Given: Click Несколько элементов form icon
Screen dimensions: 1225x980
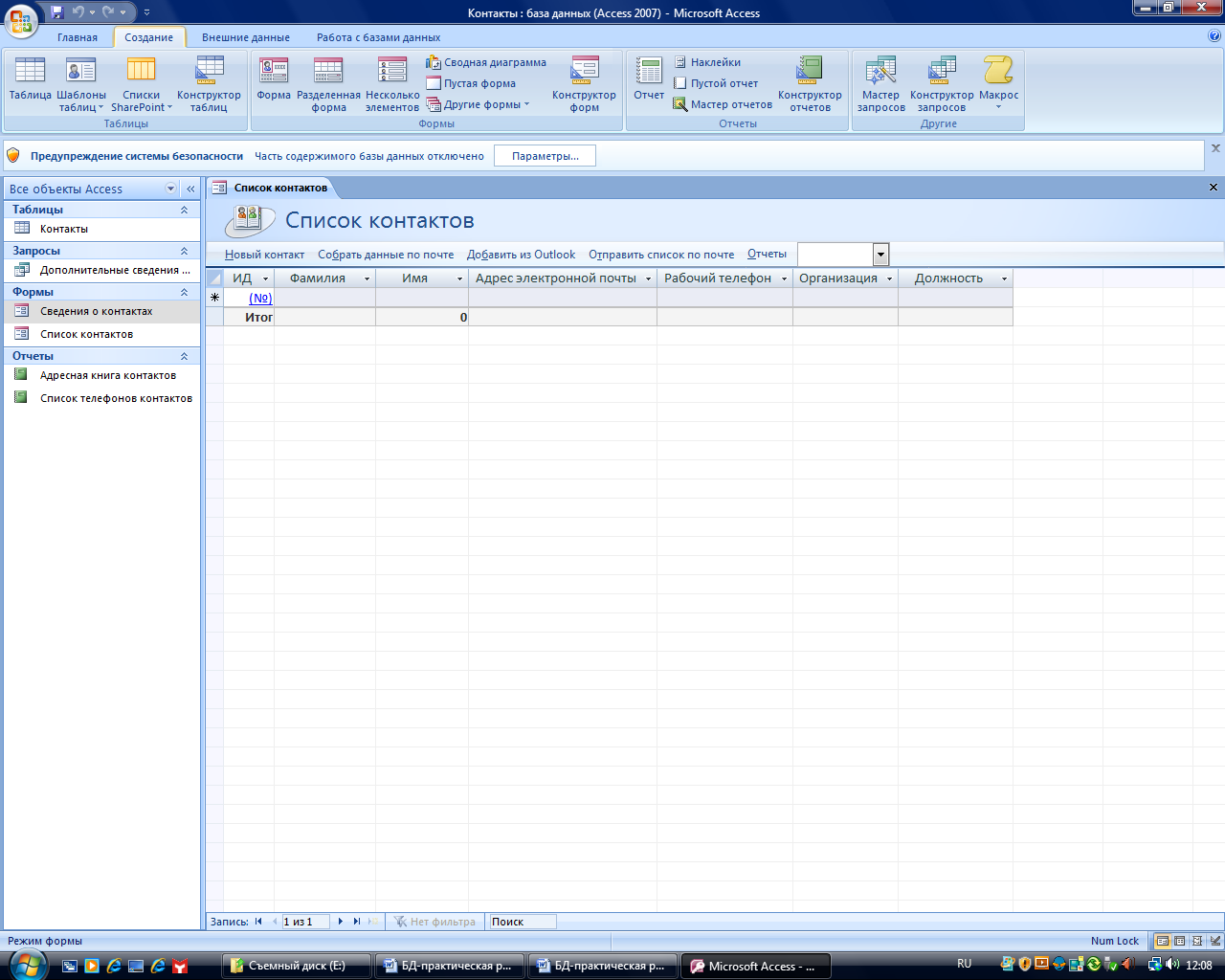Looking at the screenshot, I should (392, 84).
